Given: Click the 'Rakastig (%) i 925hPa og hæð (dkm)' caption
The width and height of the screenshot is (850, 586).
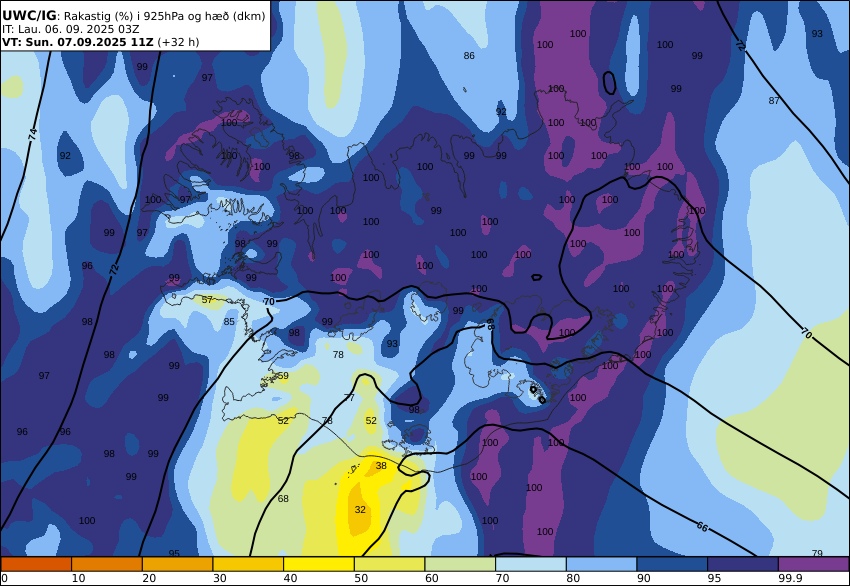Looking at the screenshot, I should [165, 16].
